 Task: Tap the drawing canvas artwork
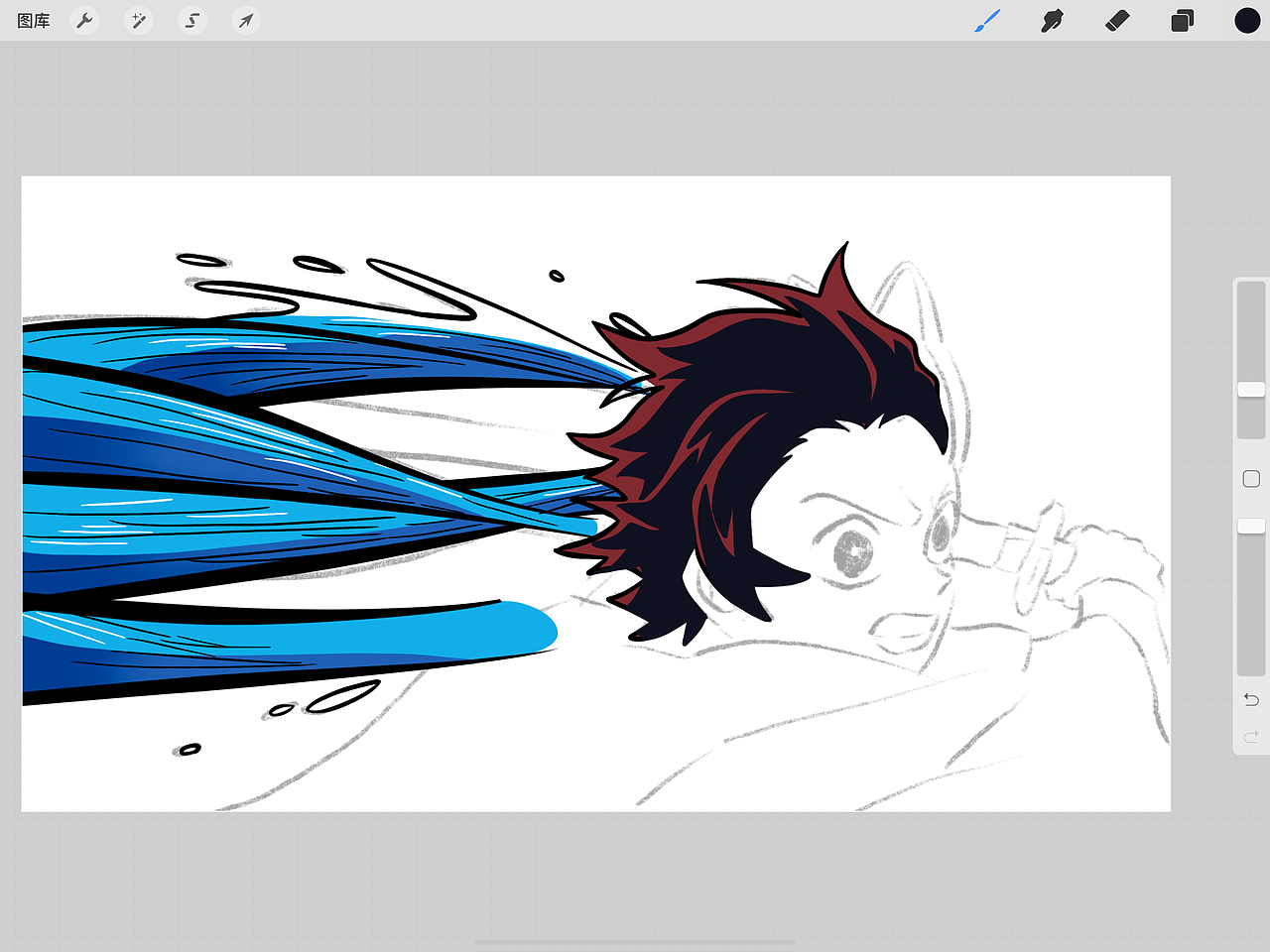pos(595,493)
